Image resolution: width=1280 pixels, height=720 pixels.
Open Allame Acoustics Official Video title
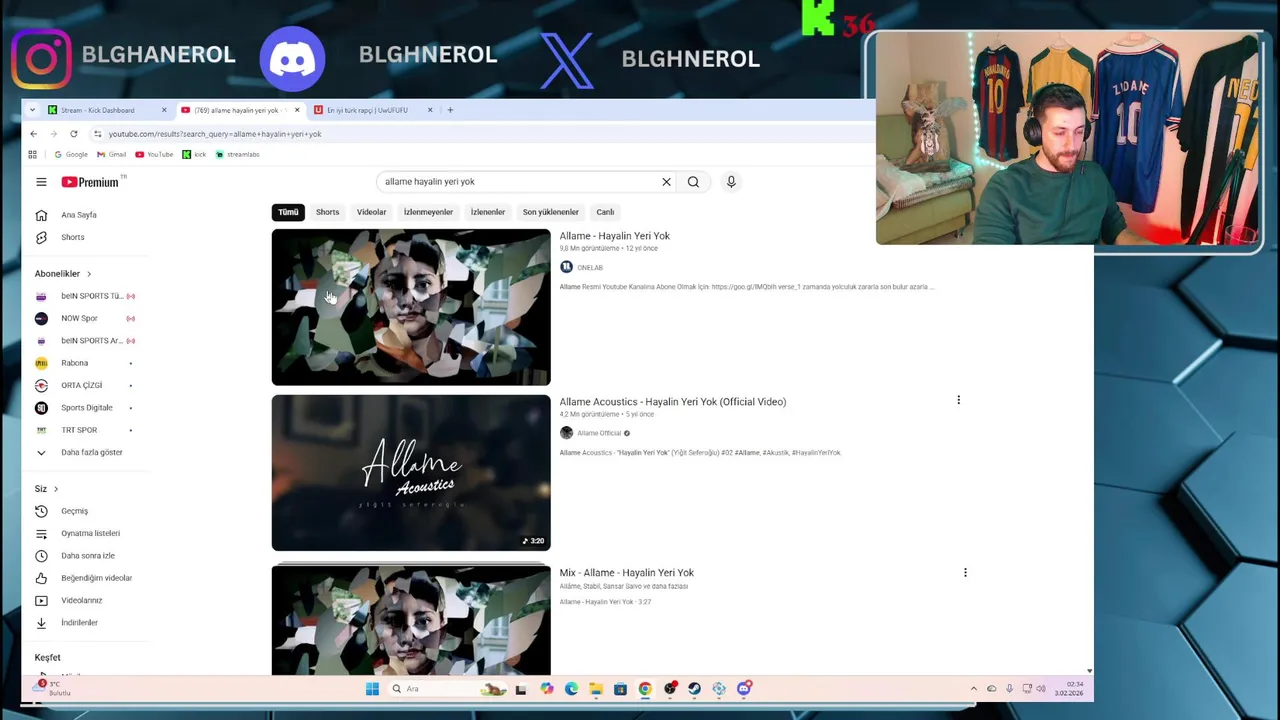click(x=672, y=402)
